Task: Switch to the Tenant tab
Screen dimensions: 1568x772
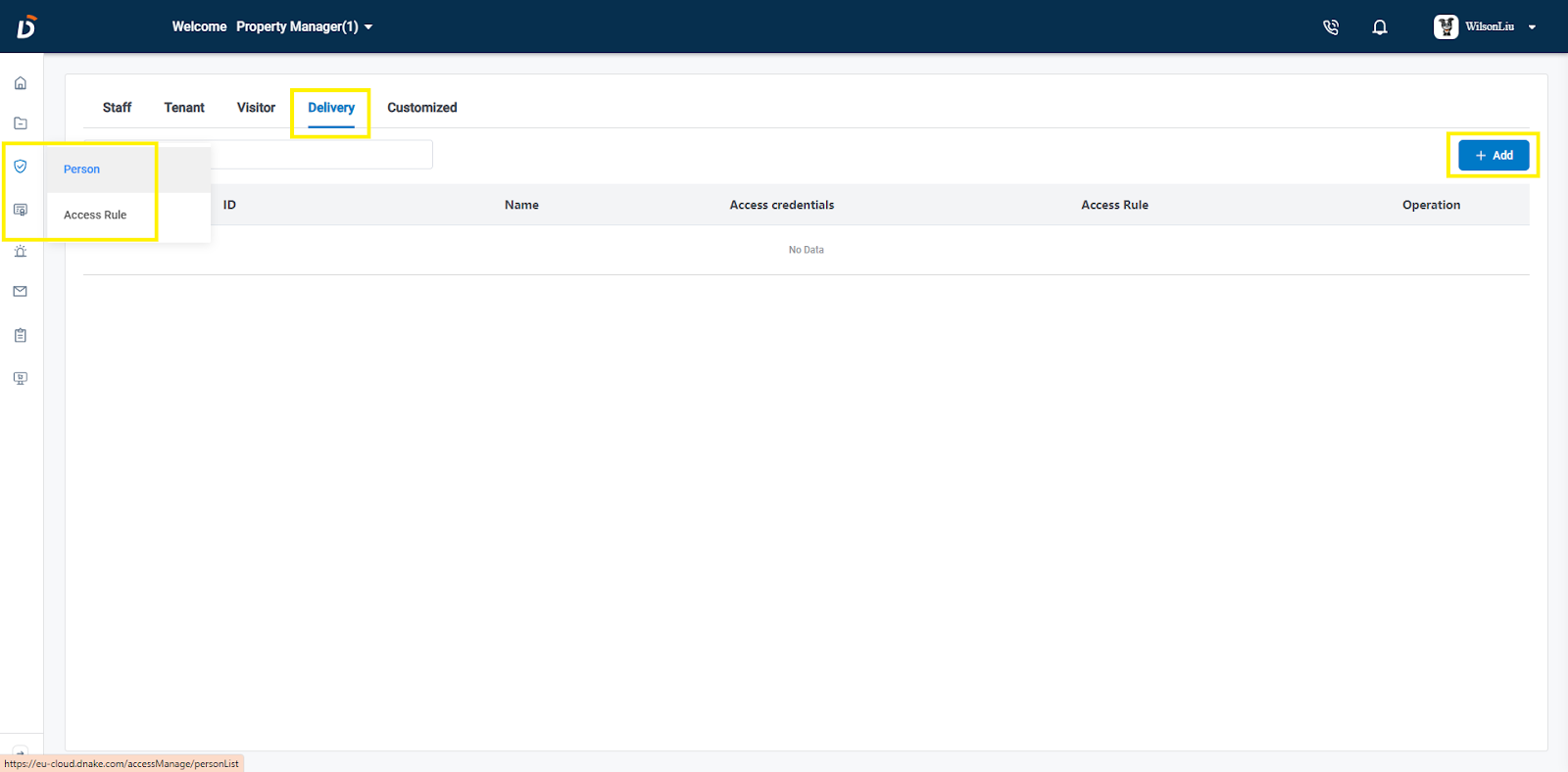Action: [x=184, y=108]
